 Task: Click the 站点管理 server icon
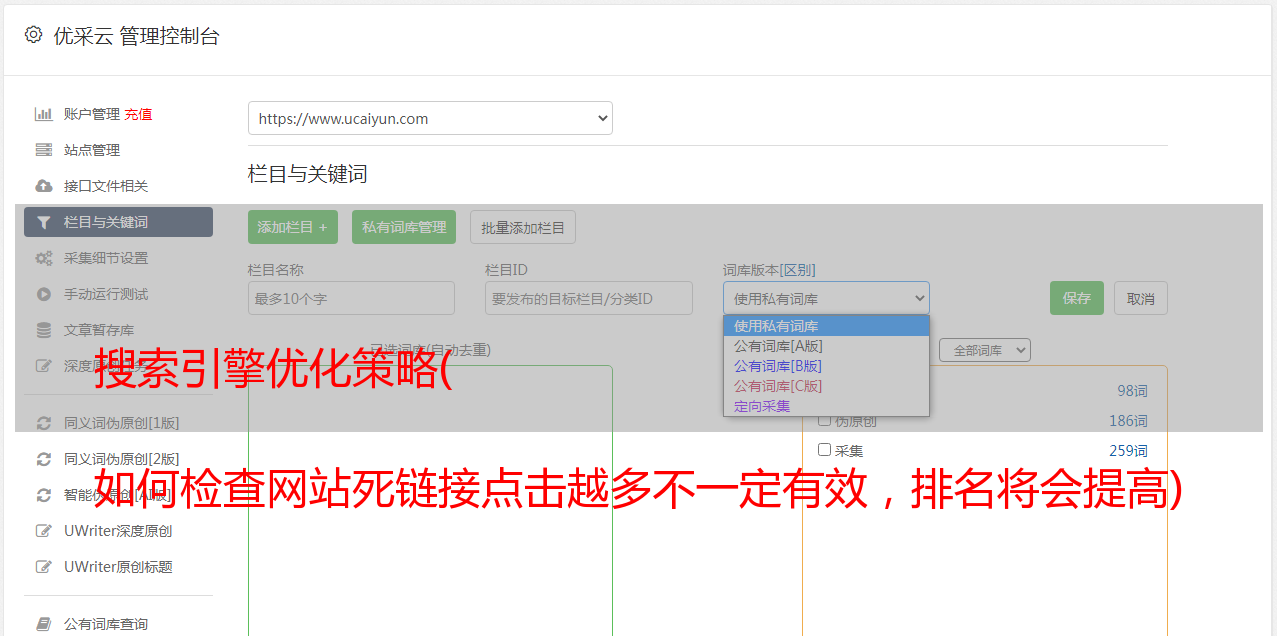point(43,150)
